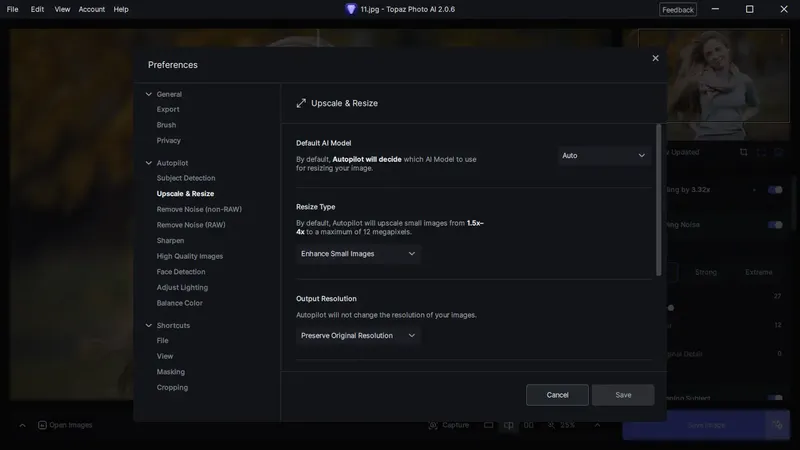Select the split view icon in main toolbar
This screenshot has width=800, height=450.
pos(509,425)
